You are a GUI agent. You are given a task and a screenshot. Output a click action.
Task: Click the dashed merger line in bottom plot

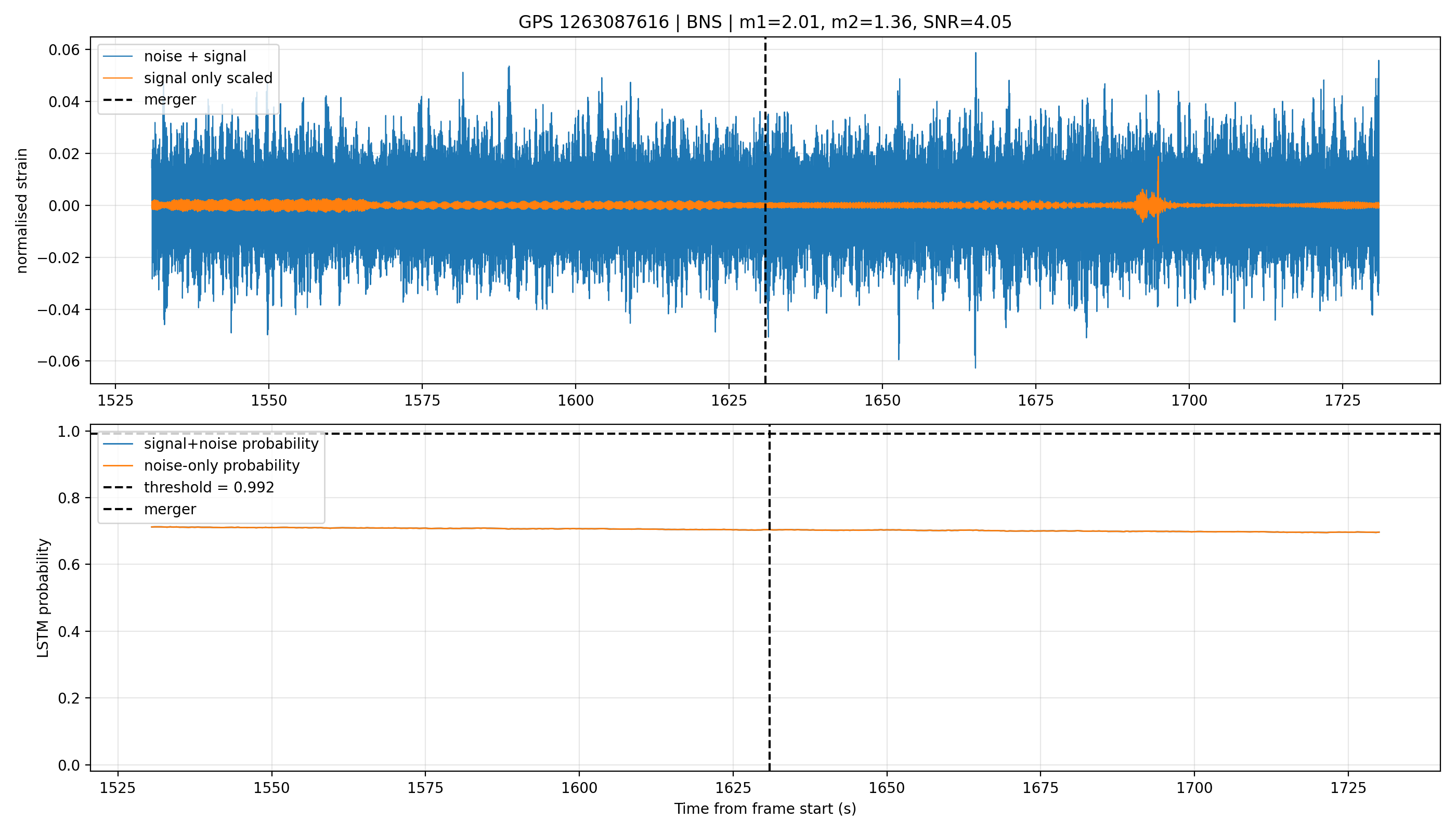pyautogui.click(x=769, y=629)
